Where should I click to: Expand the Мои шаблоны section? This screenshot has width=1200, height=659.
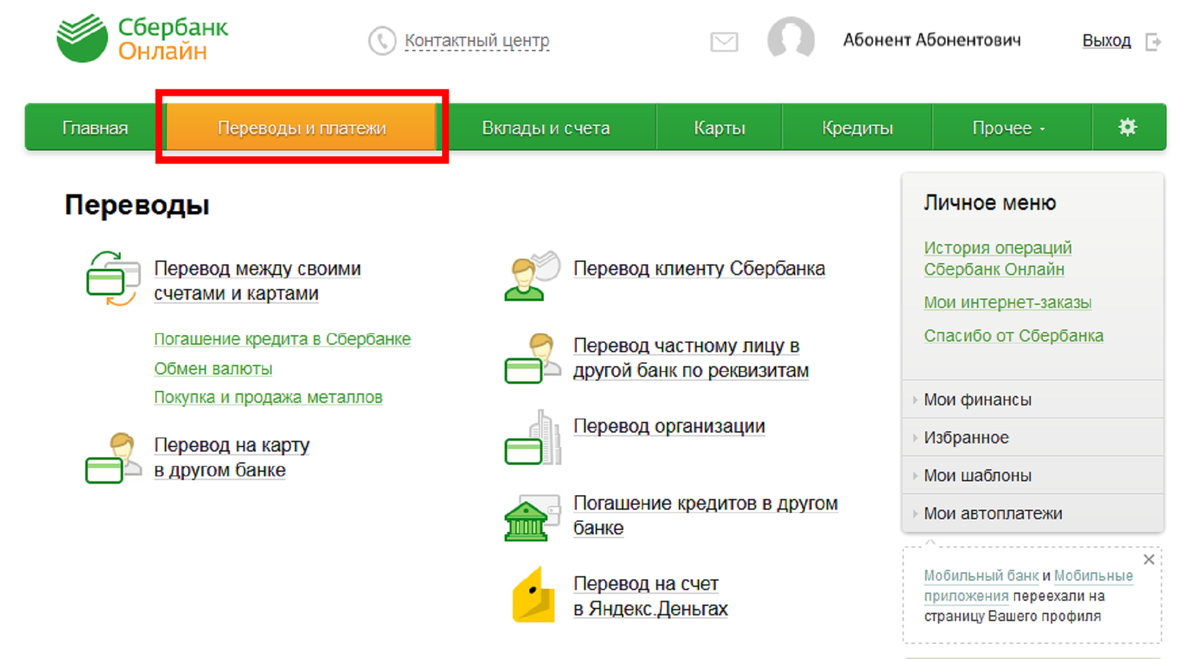click(1033, 475)
